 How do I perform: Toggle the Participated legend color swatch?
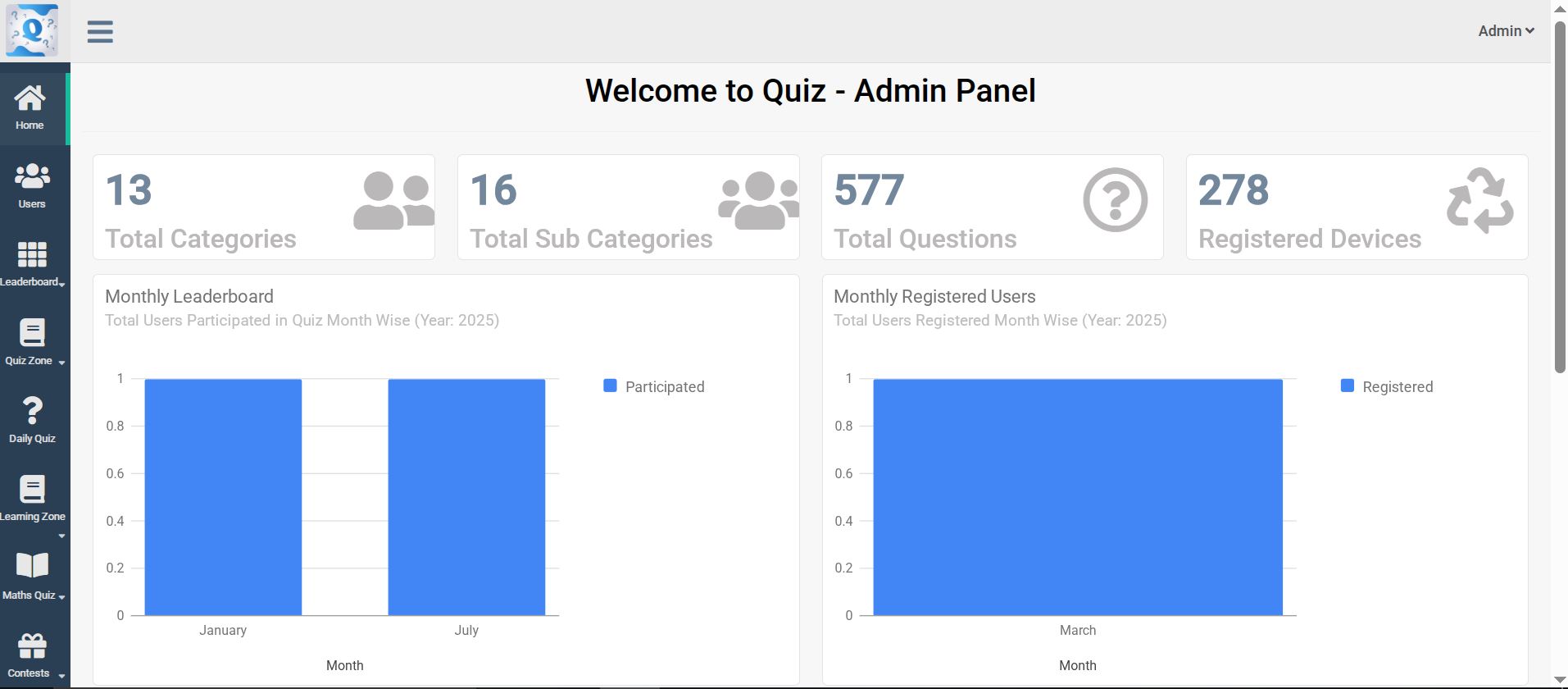click(x=610, y=386)
